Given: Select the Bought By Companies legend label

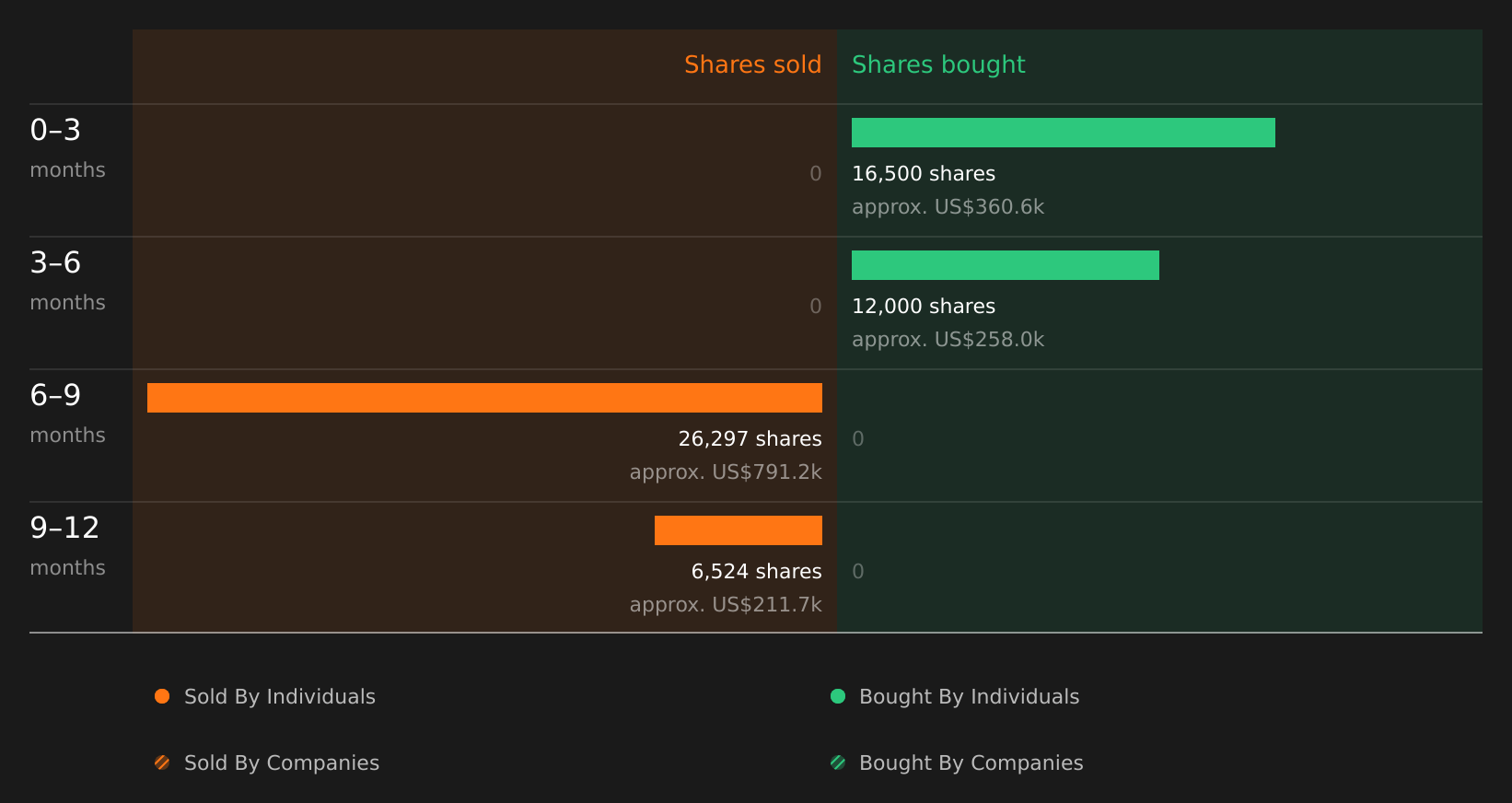Looking at the screenshot, I should click(x=971, y=763).
